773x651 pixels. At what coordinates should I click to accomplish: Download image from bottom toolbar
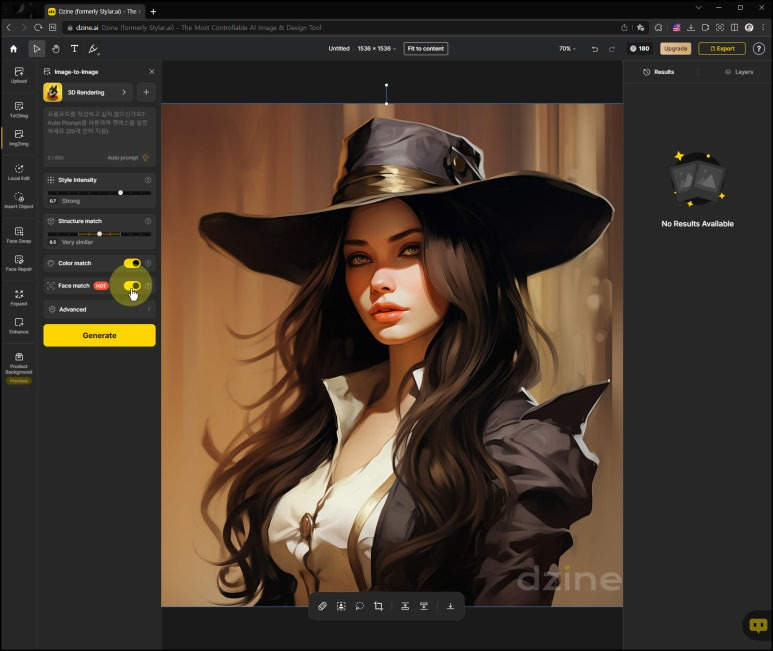(x=450, y=606)
